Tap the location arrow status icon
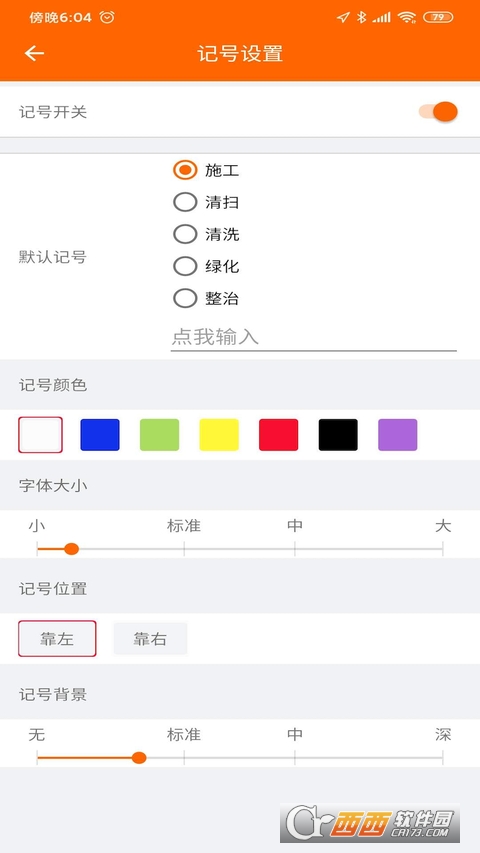Viewport: 480px width, 853px height. [x=342, y=17]
